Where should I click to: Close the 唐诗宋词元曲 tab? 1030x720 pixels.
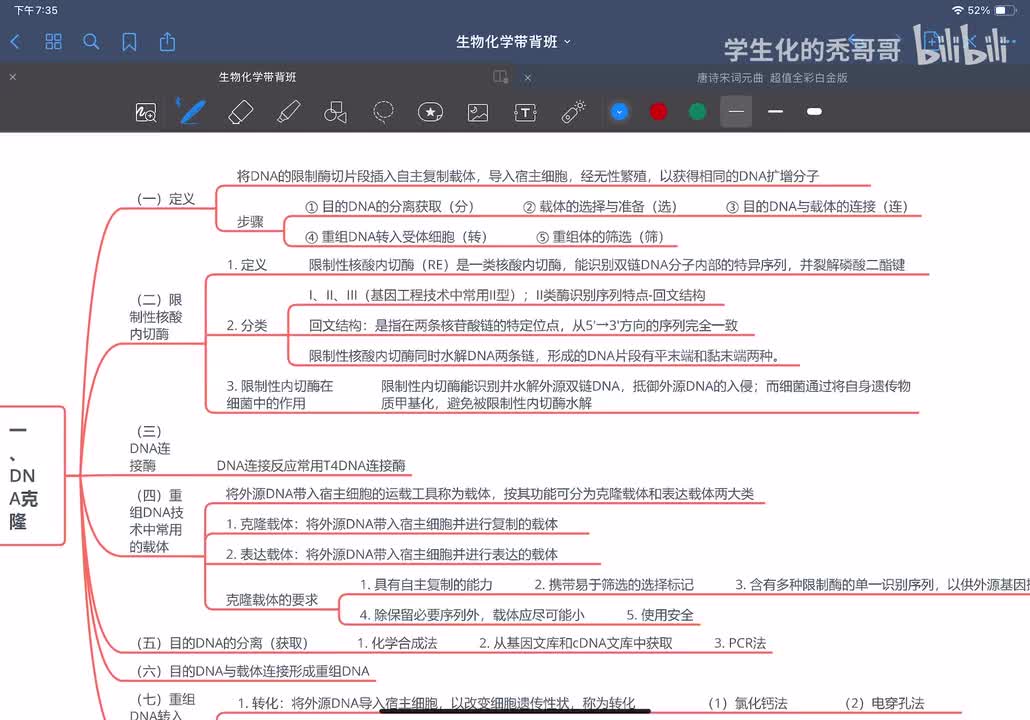527,78
